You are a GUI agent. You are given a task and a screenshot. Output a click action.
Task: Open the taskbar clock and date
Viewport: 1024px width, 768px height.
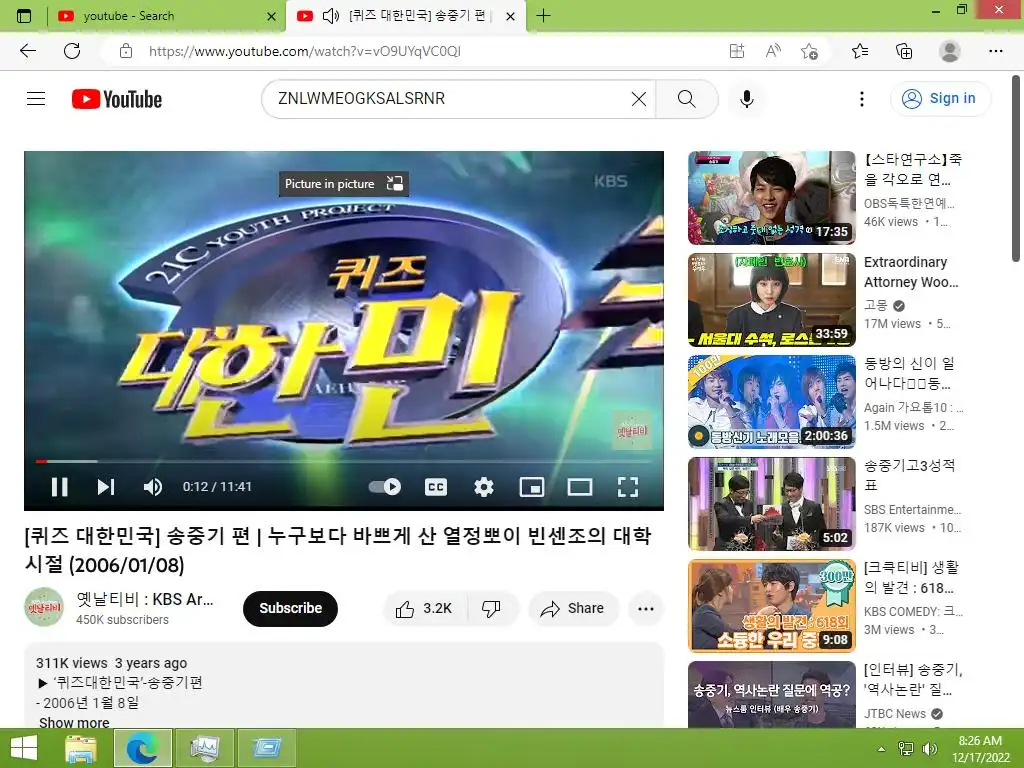point(981,749)
